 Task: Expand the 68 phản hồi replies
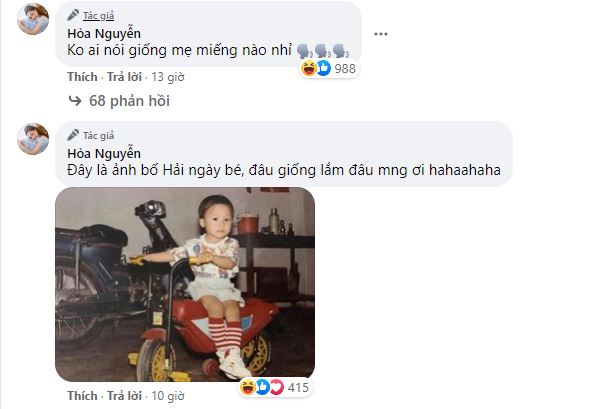(x=129, y=101)
